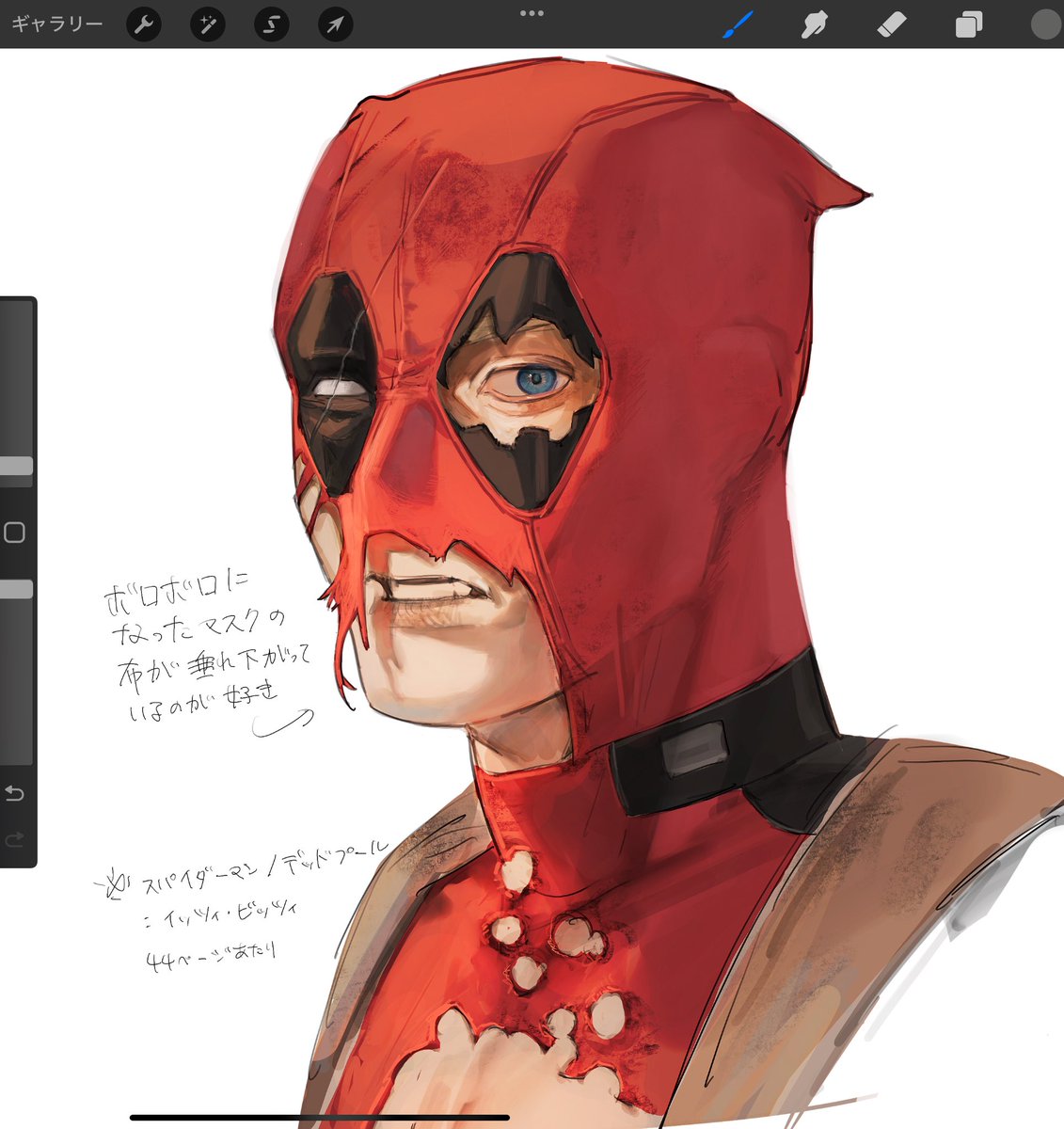The height and width of the screenshot is (1129, 1064).
Task: Adjust the brush opacity slider handle
Action: 16,589
